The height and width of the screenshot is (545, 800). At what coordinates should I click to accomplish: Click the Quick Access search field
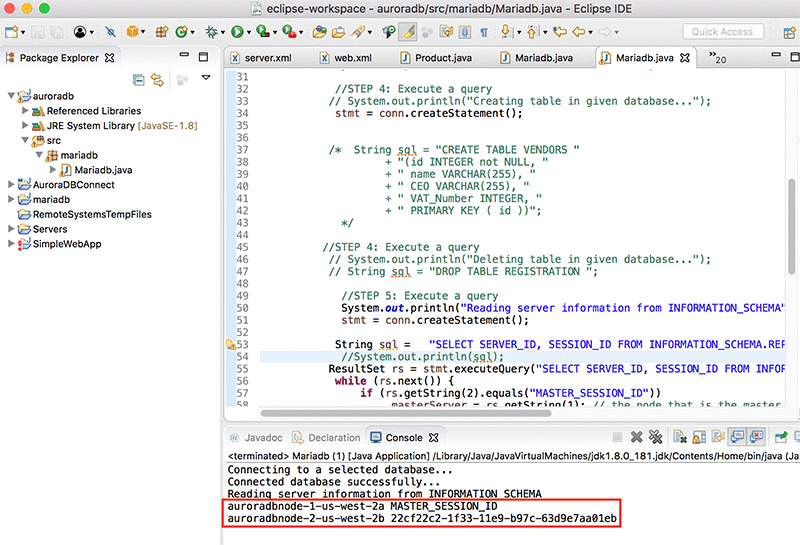point(724,32)
